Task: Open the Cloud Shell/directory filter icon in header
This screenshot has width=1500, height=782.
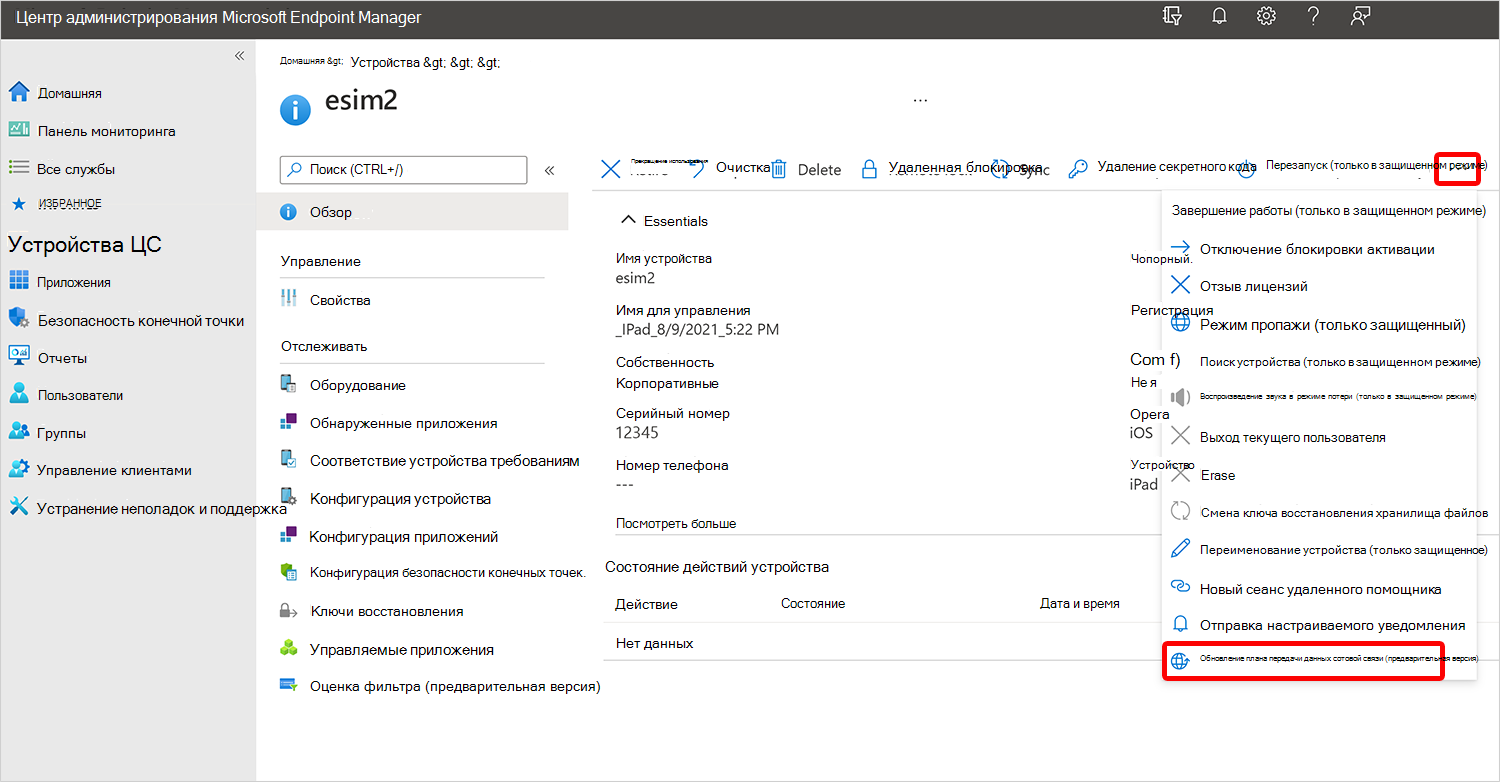Action: (x=1173, y=16)
